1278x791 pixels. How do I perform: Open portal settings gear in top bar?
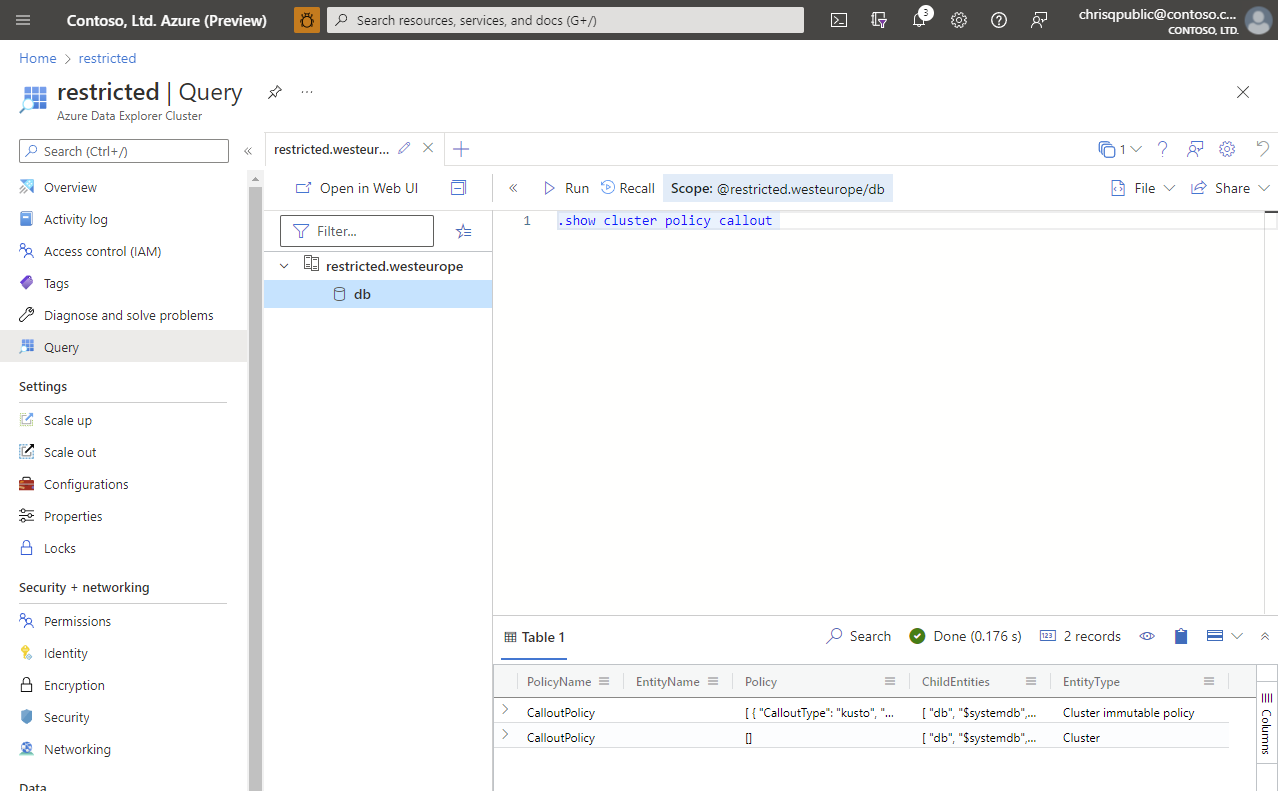click(959, 20)
